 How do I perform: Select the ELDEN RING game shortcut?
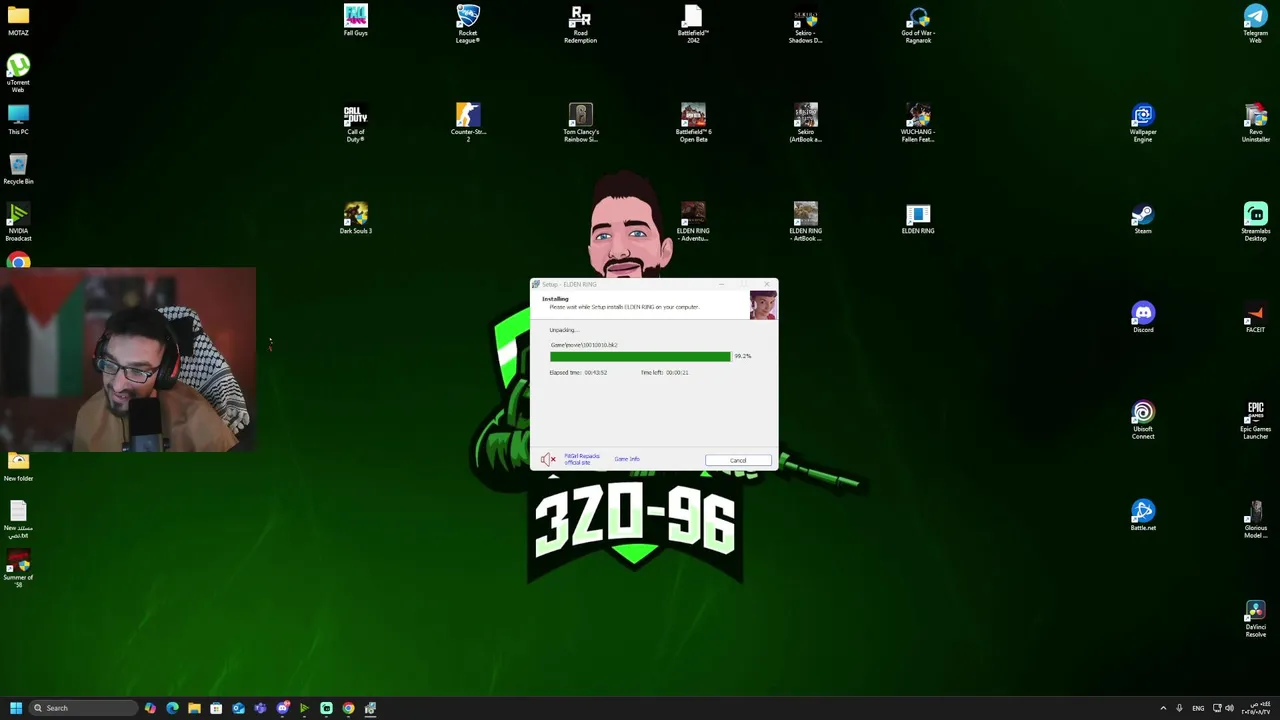[918, 219]
